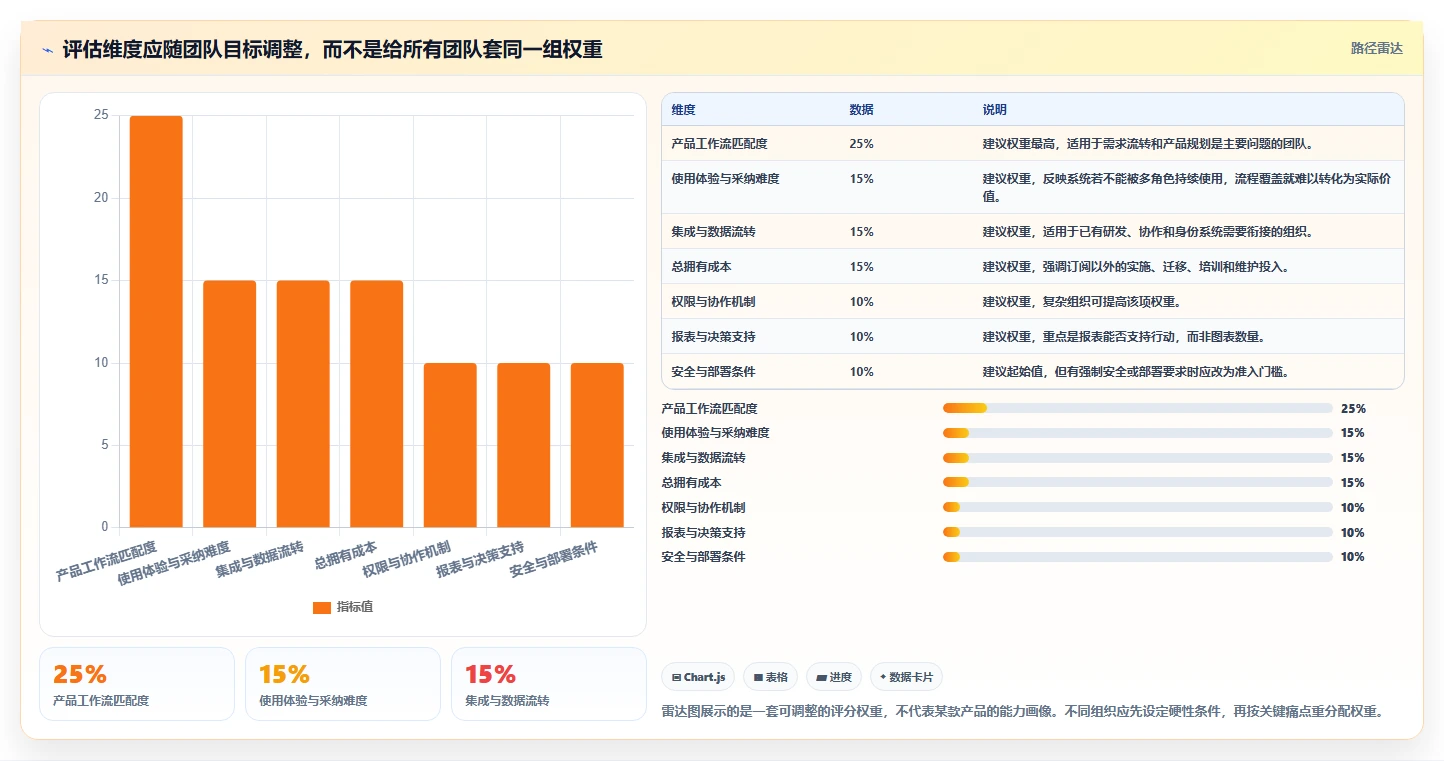Click the chart bar for 总拥有成本

point(377,404)
